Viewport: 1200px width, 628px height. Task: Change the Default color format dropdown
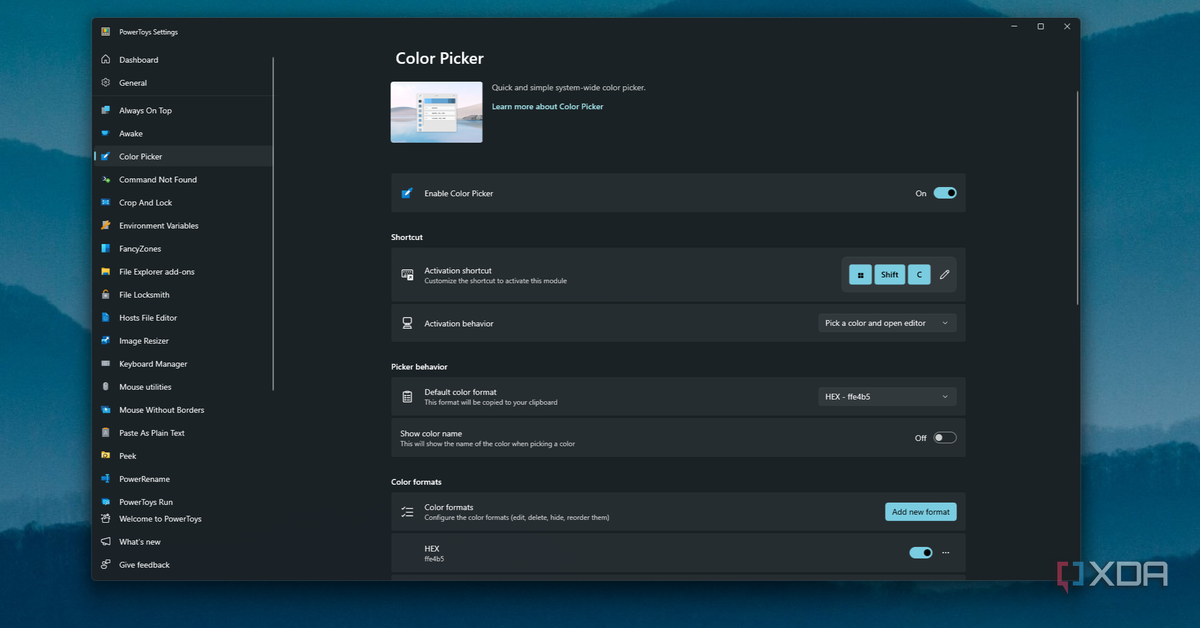(886, 396)
